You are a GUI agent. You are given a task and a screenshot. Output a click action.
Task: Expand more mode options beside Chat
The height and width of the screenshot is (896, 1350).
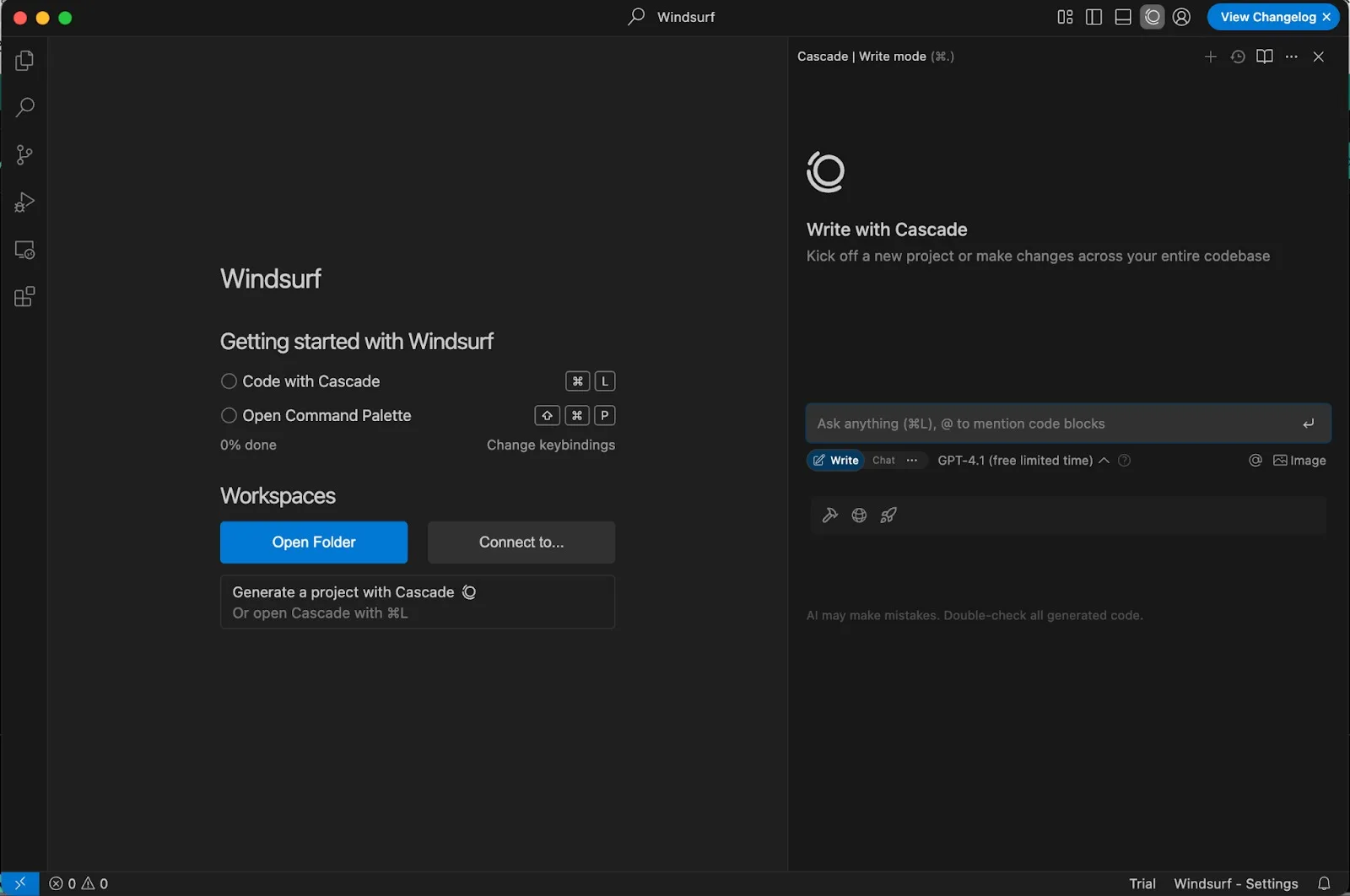(x=911, y=461)
